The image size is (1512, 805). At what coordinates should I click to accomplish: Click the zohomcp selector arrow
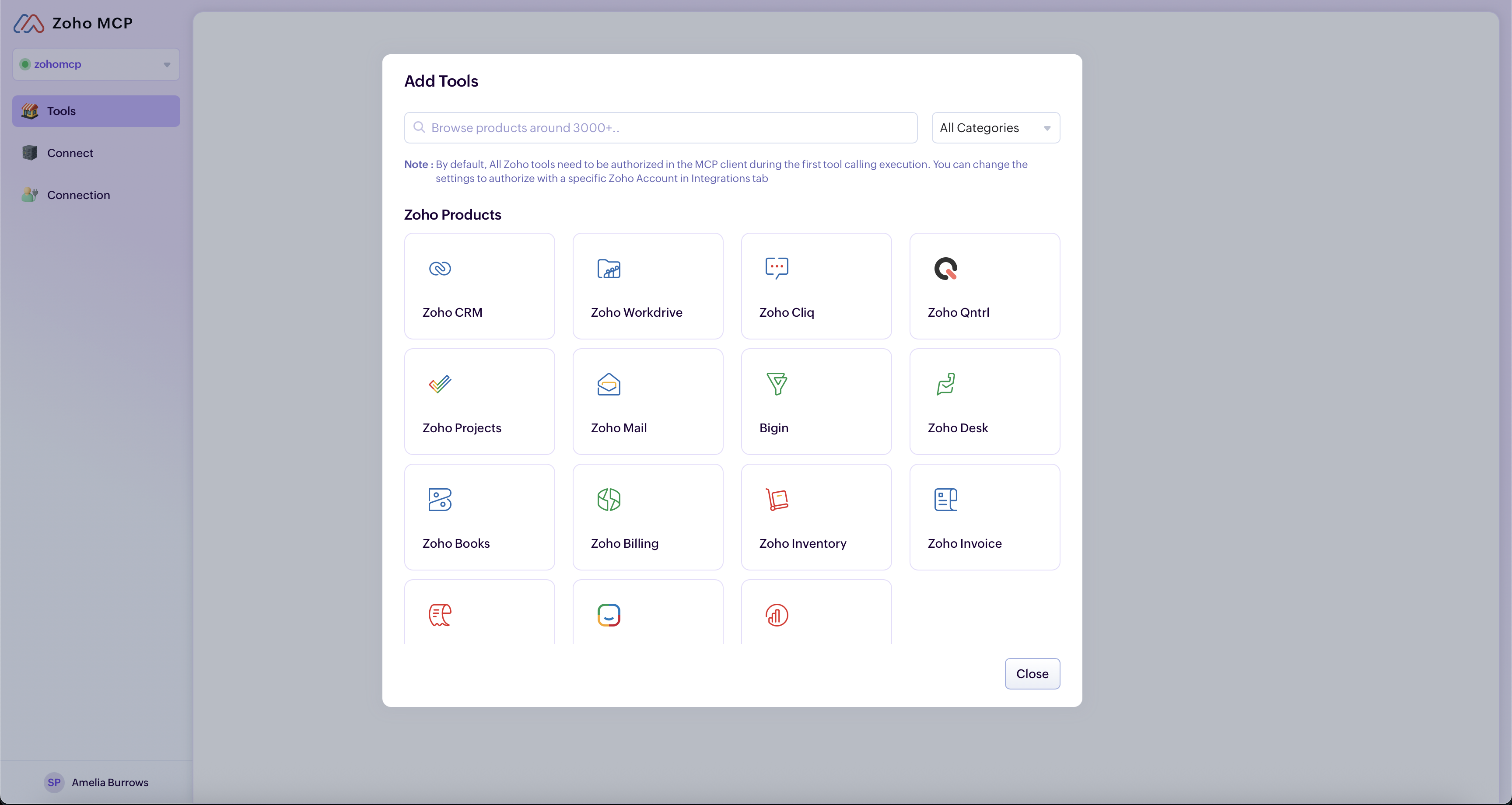[167, 65]
